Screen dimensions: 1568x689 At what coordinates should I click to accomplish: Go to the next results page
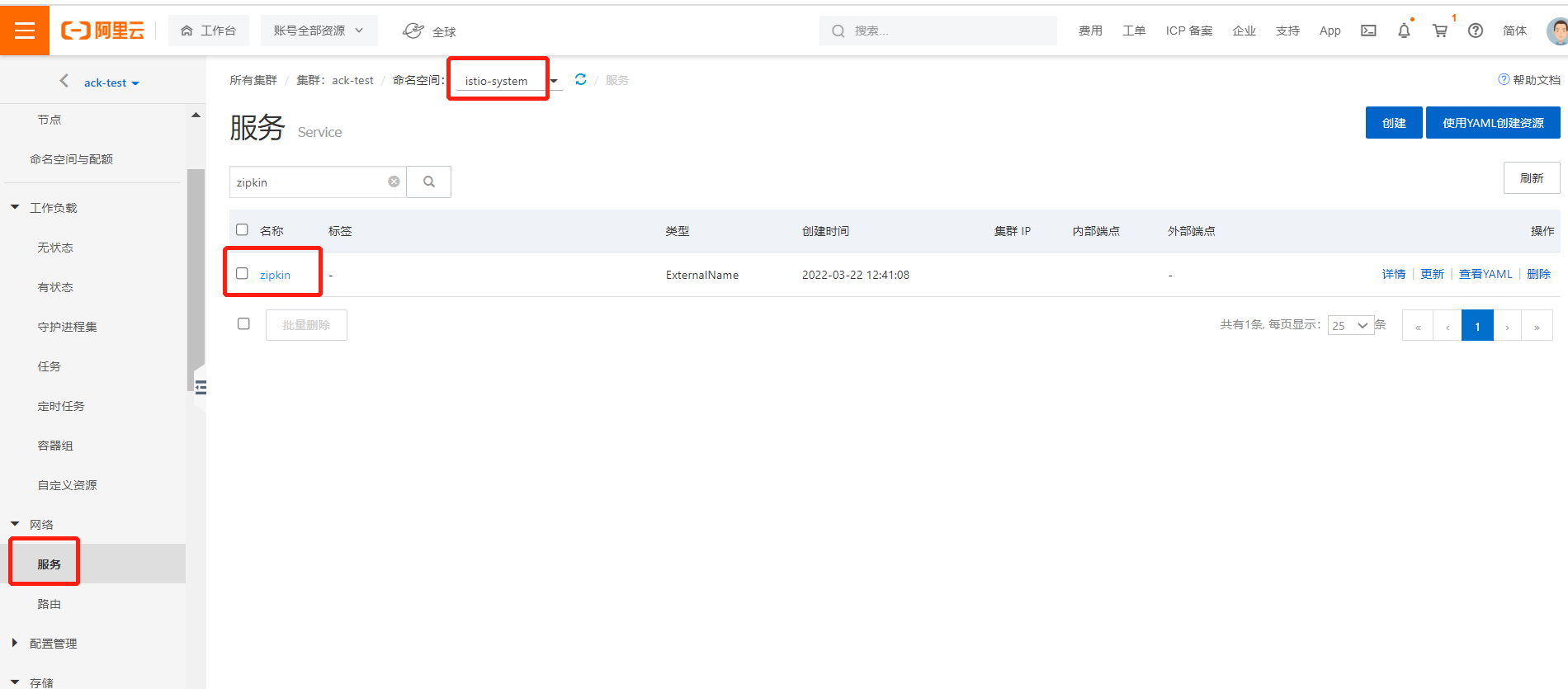pos(1507,325)
